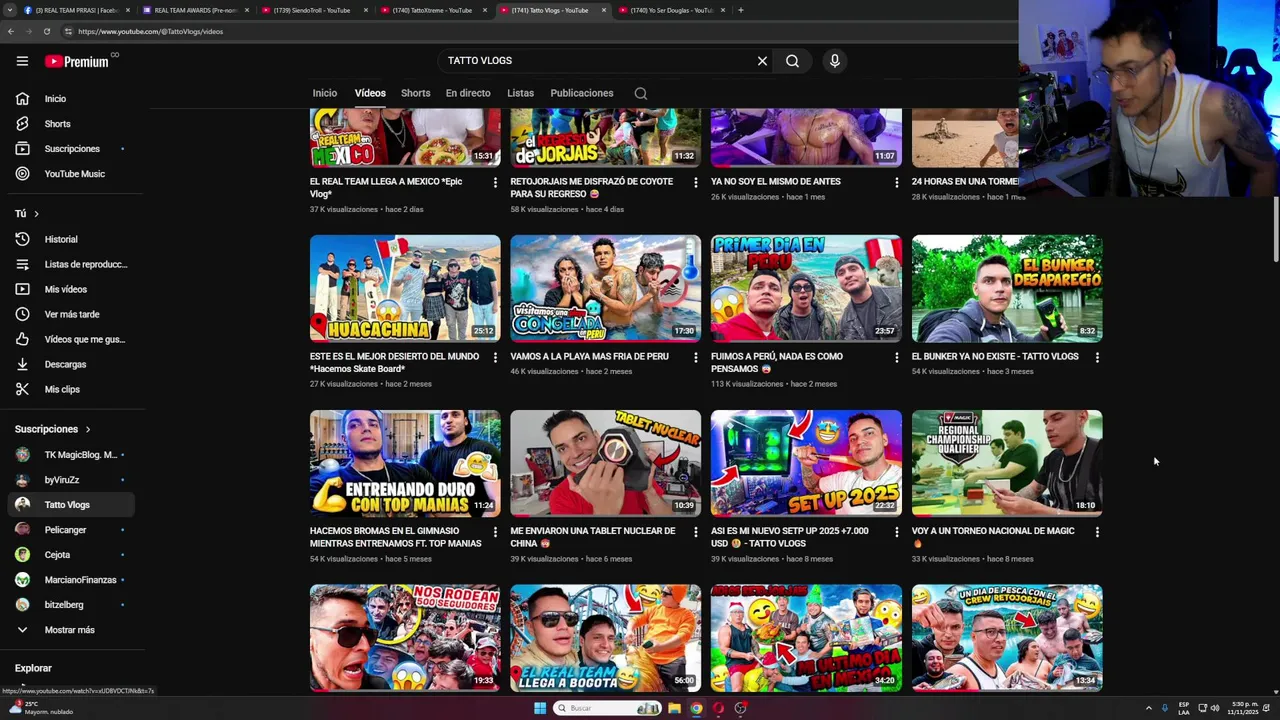Click the magnifier search button

point(792,61)
